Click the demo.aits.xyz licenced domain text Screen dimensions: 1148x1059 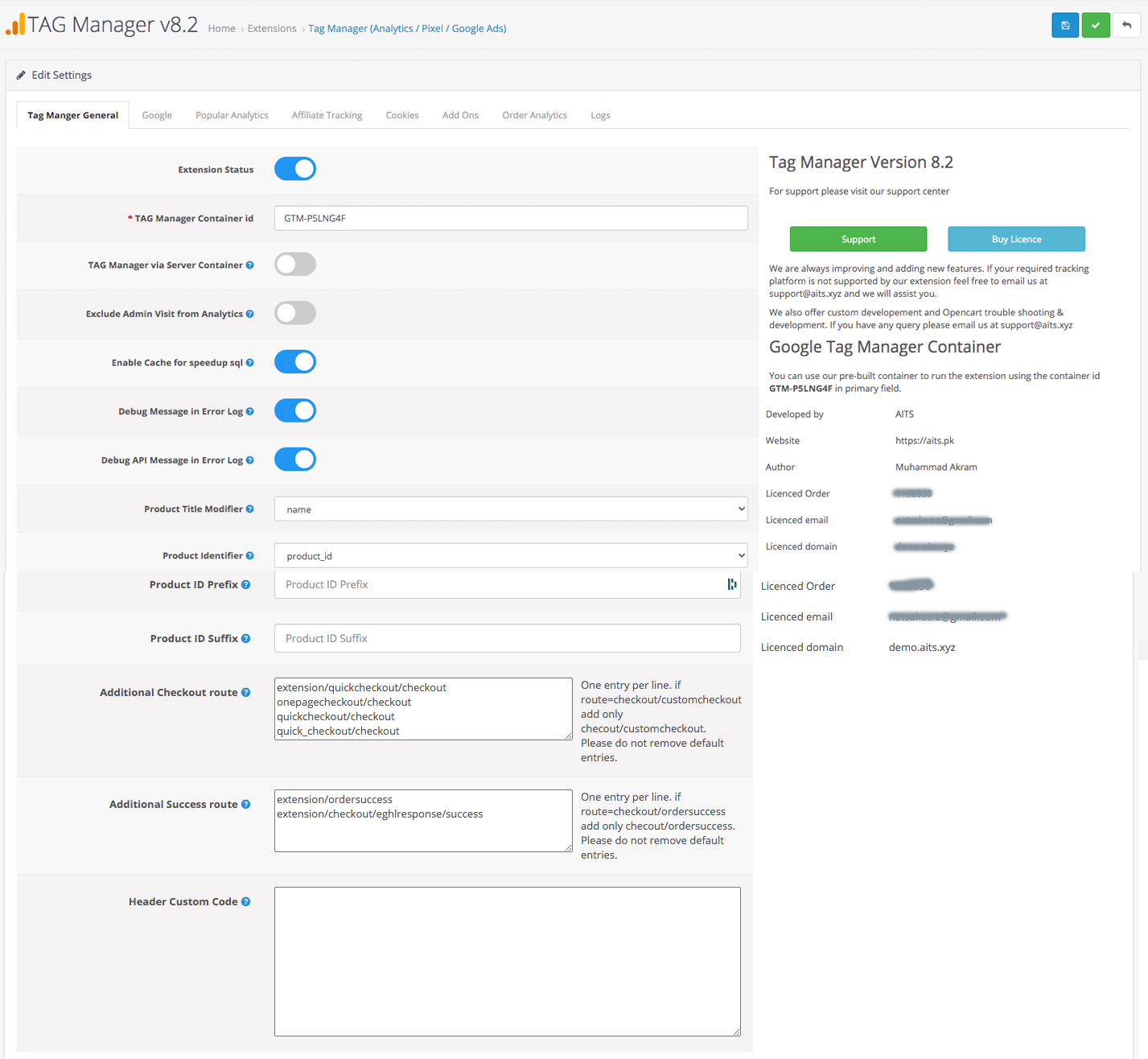click(x=922, y=647)
